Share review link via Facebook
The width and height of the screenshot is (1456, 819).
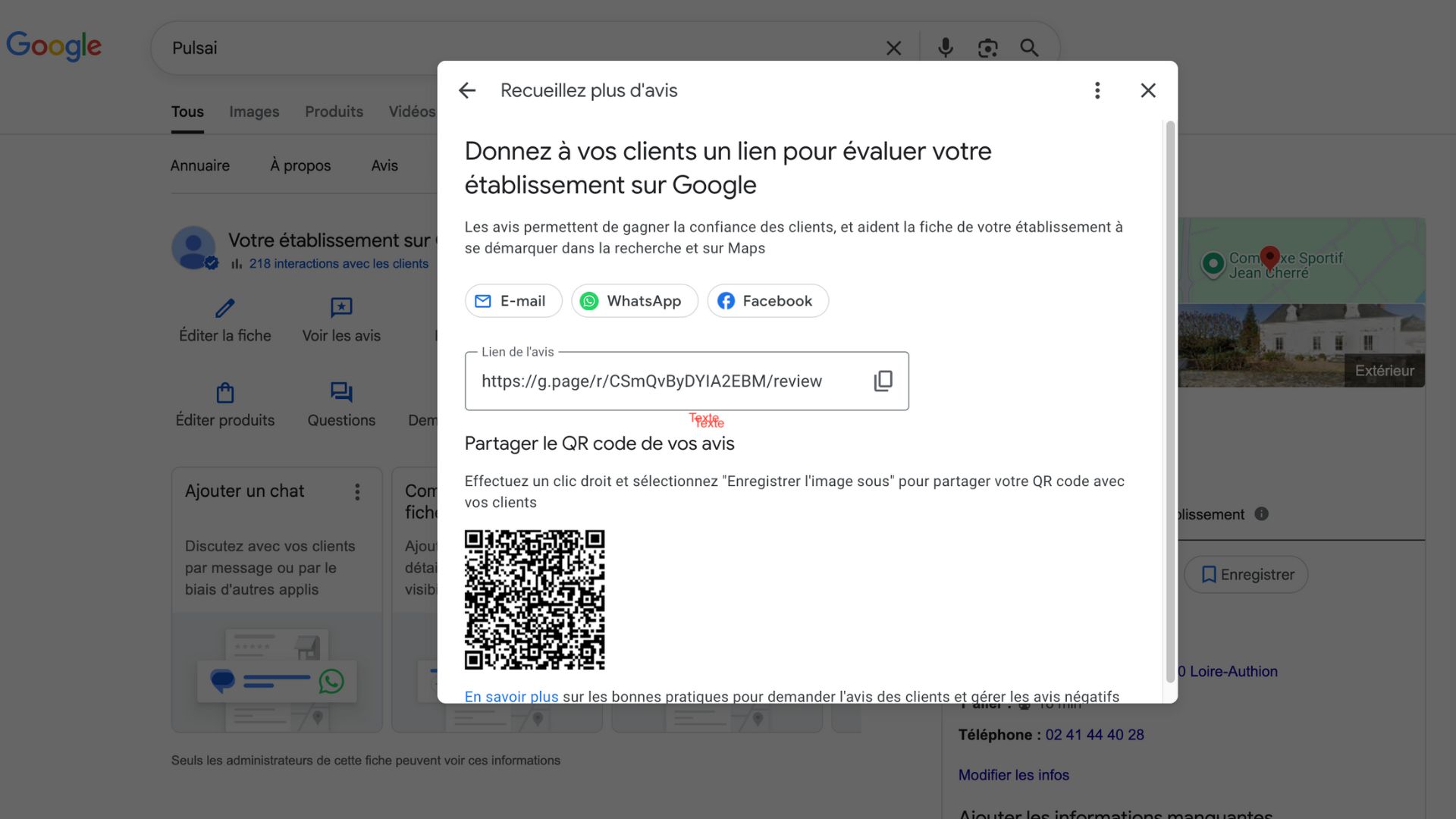[x=767, y=300]
